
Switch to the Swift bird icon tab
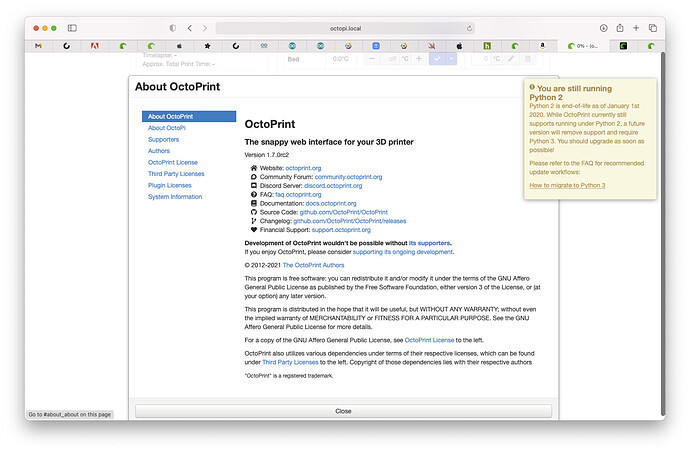click(431, 46)
